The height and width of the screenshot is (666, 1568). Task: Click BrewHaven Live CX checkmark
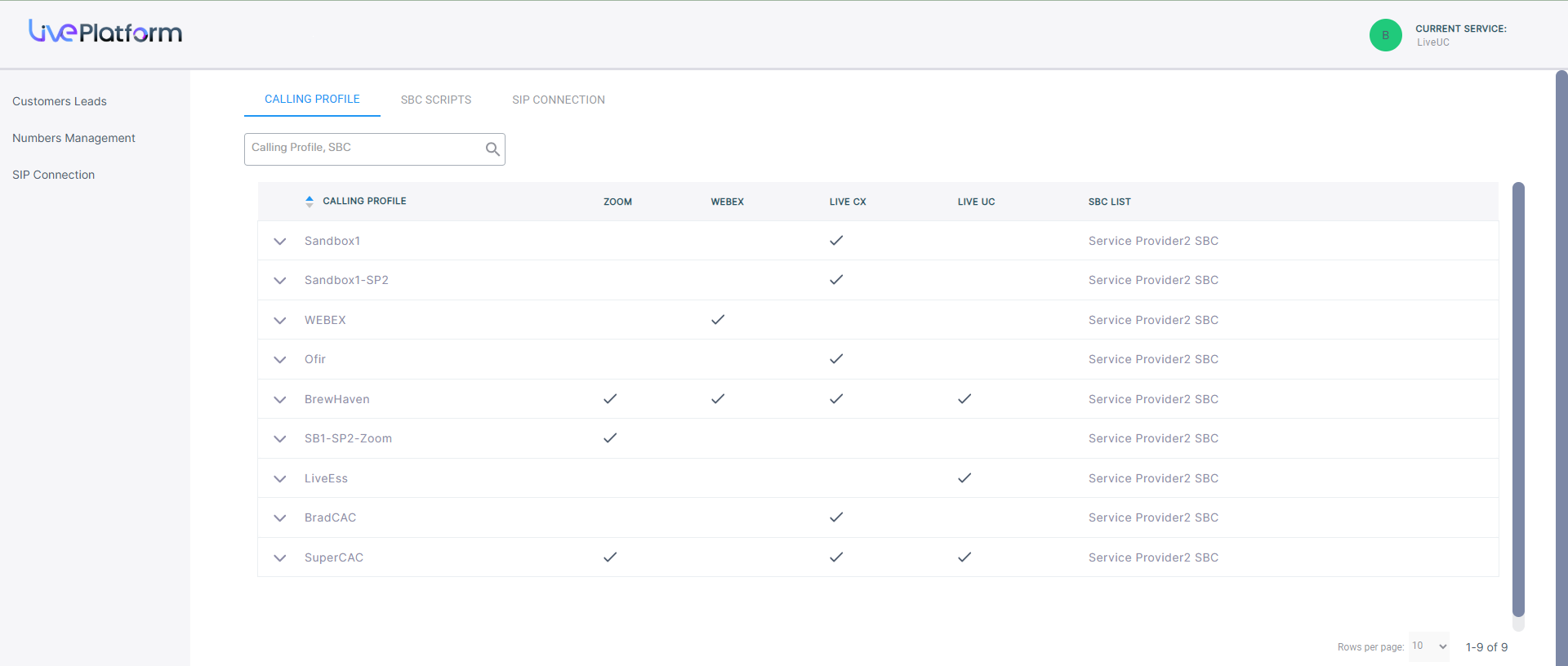[836, 399]
